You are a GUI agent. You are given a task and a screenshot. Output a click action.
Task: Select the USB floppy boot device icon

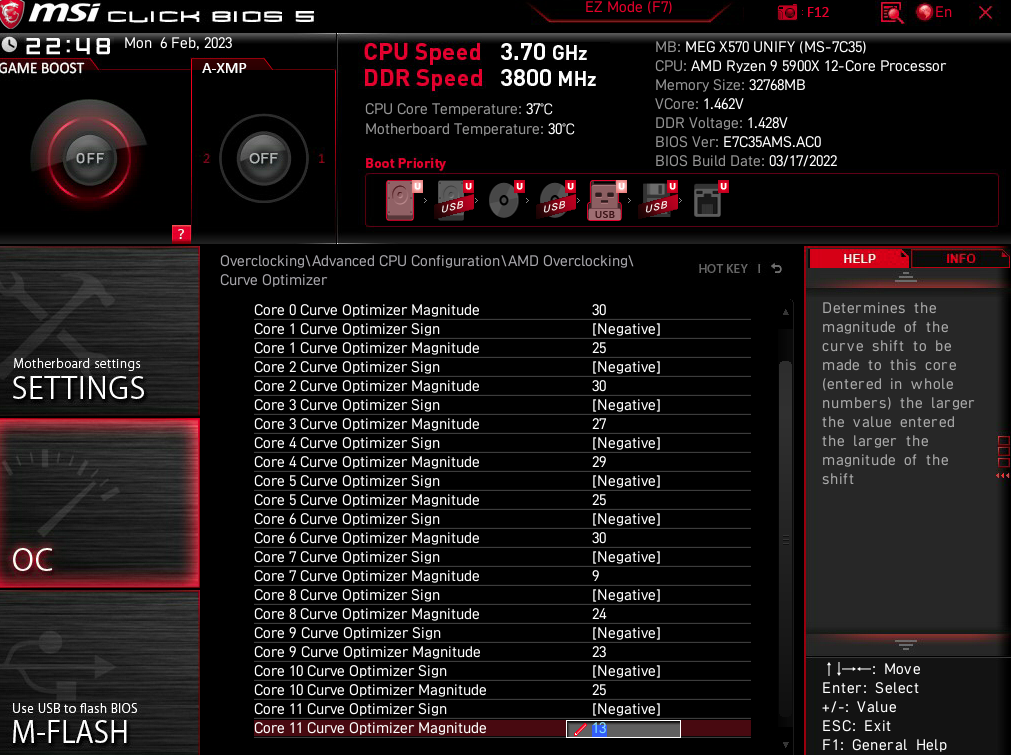pos(658,201)
